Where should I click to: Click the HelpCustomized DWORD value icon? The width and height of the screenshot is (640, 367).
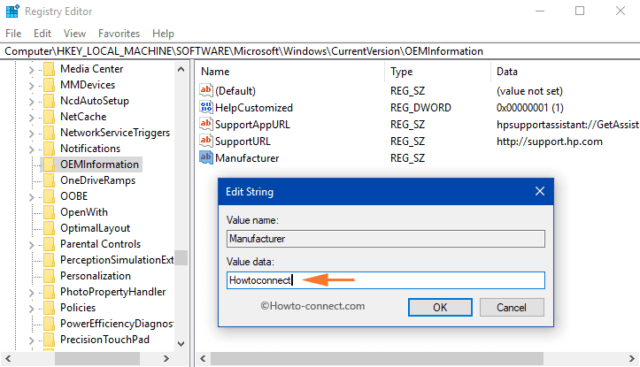point(206,107)
